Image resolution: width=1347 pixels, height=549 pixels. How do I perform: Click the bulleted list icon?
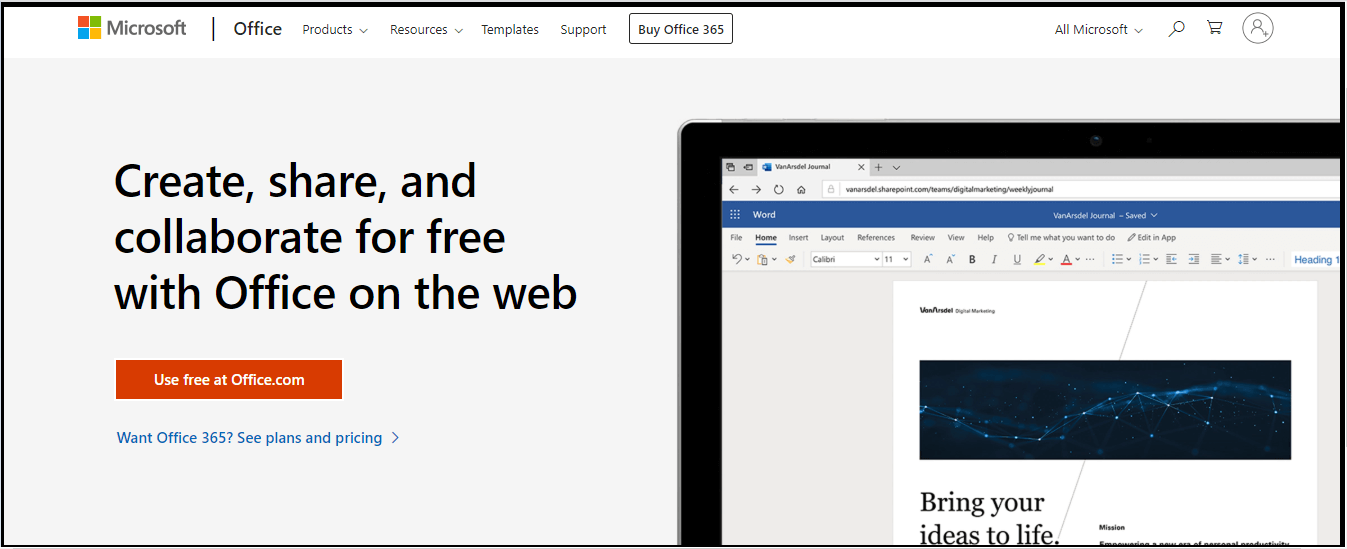pos(1117,259)
